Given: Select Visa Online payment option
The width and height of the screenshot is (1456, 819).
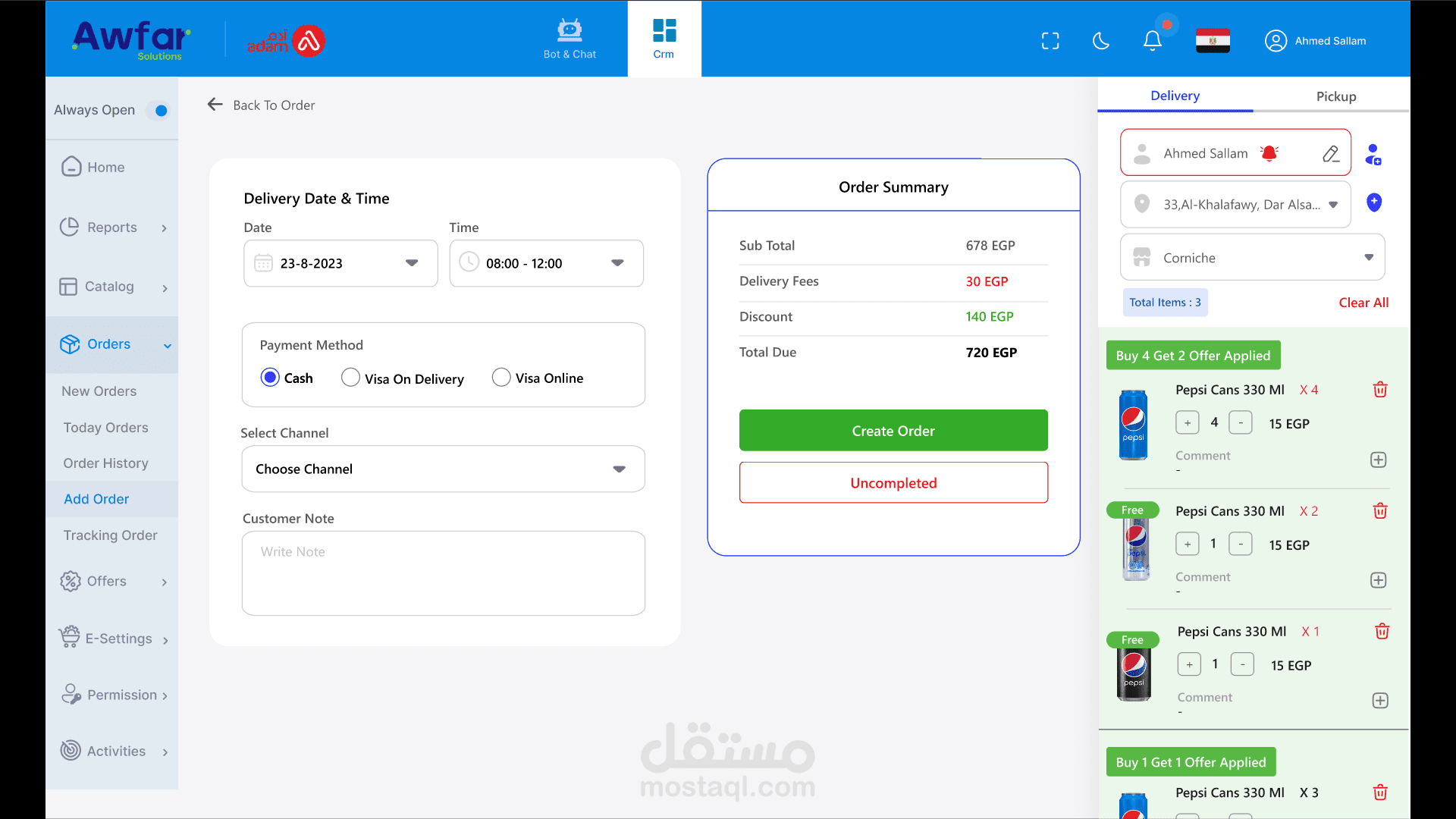Looking at the screenshot, I should pos(501,378).
